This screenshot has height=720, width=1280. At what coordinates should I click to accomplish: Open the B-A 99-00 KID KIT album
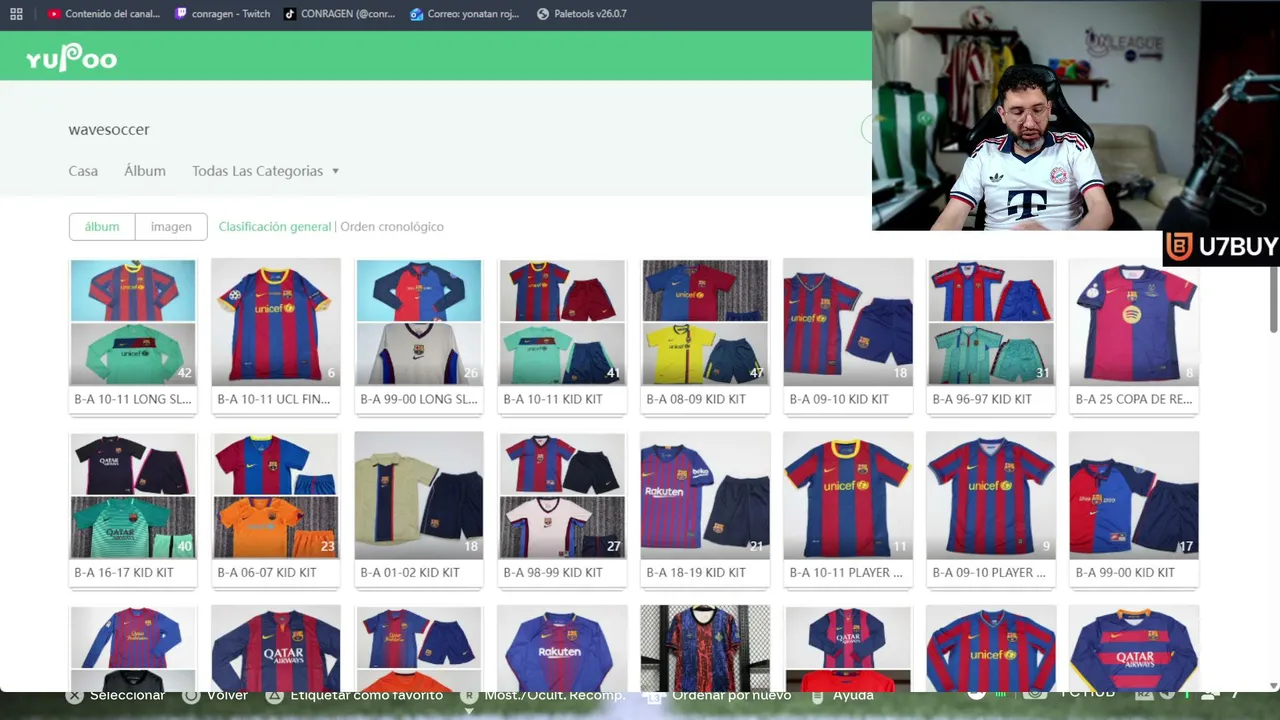click(x=1134, y=509)
